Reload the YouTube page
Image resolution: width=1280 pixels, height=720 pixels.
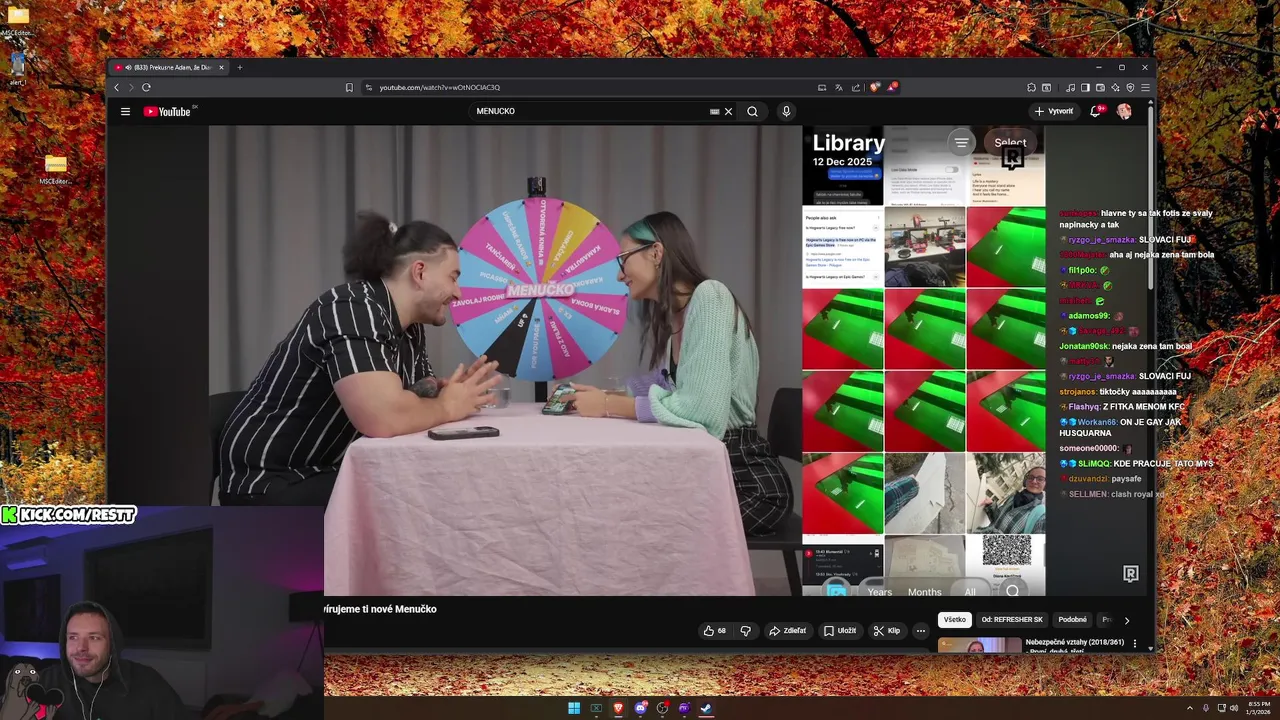click(x=146, y=87)
